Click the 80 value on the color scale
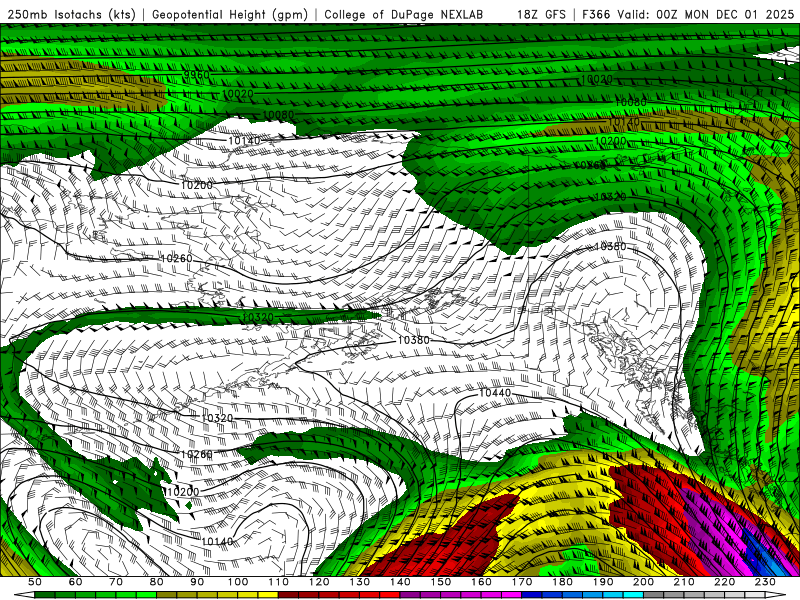The image size is (800, 600). (x=157, y=582)
